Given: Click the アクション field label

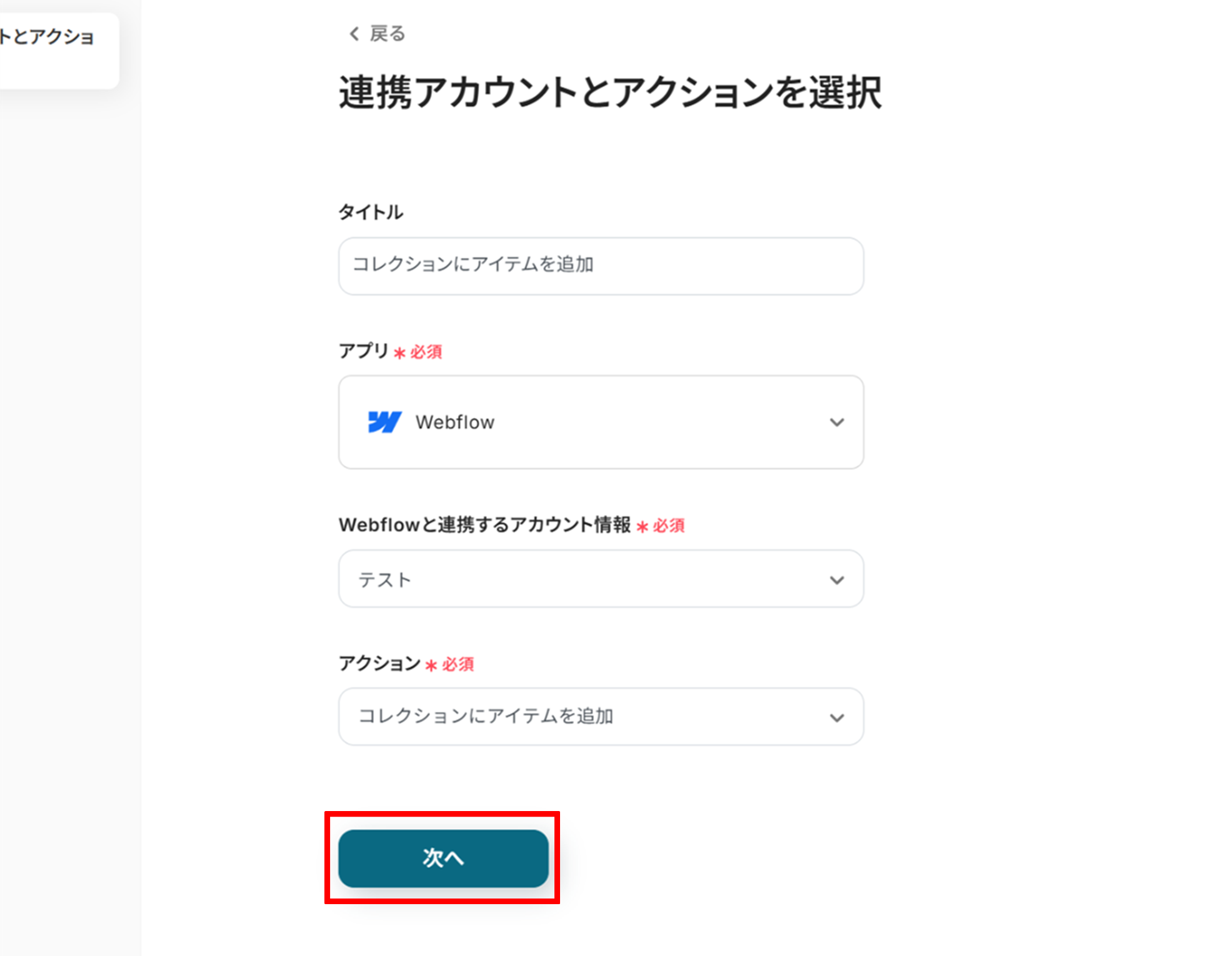Looking at the screenshot, I should click(x=379, y=664).
